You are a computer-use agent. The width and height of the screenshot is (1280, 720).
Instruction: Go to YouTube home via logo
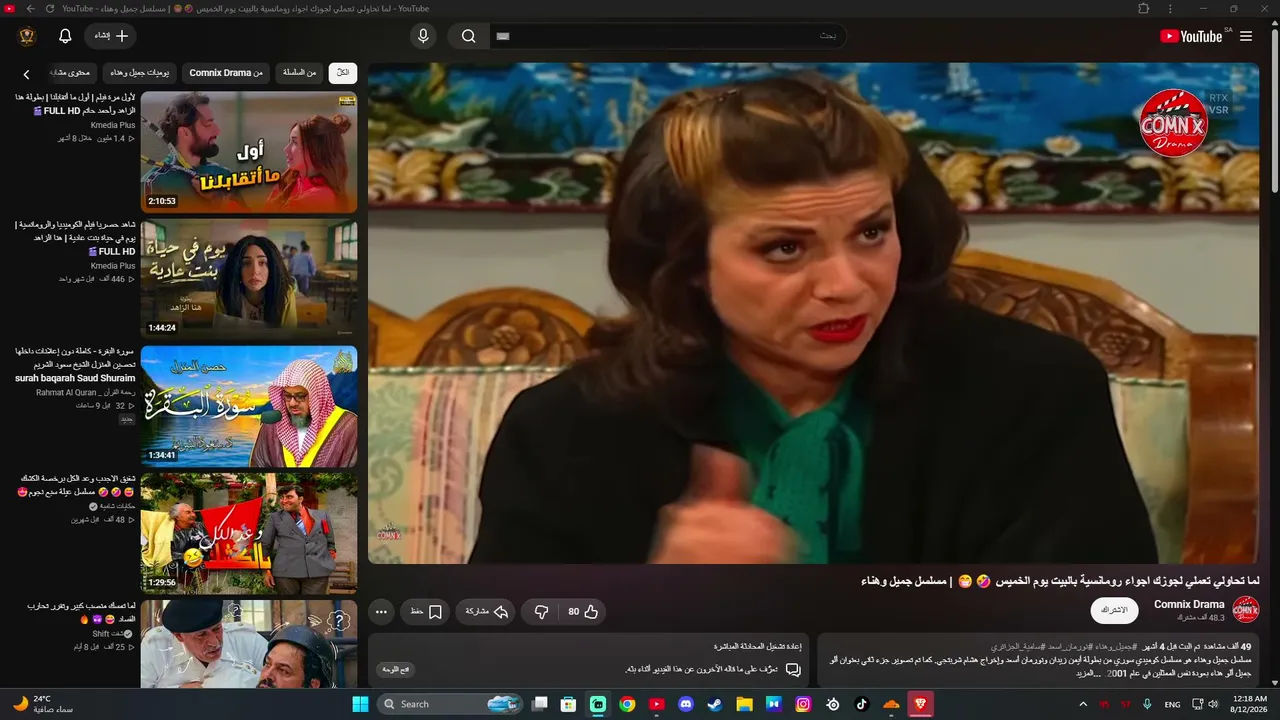point(1191,36)
